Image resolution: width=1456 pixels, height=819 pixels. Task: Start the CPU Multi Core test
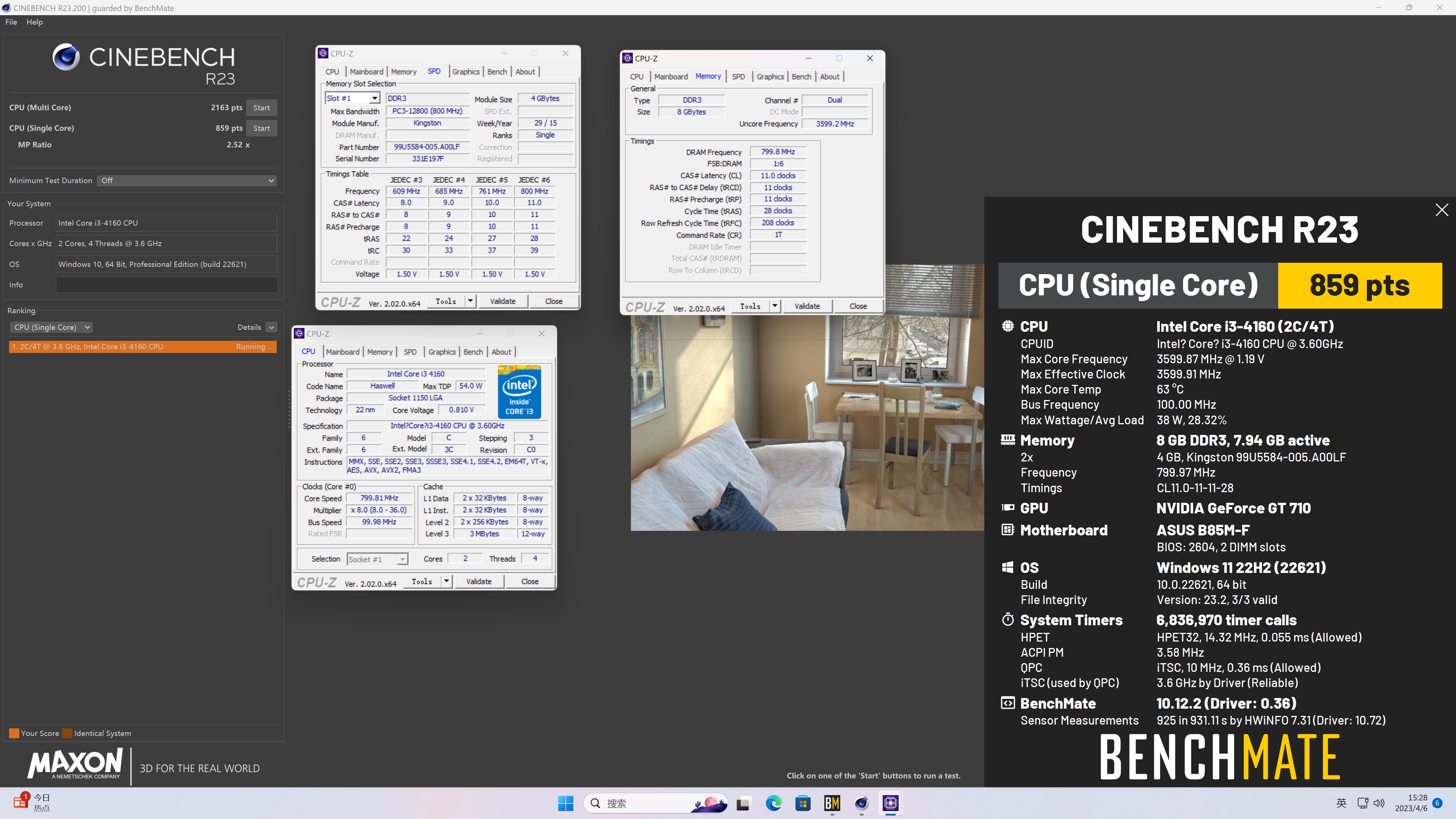[x=261, y=107]
